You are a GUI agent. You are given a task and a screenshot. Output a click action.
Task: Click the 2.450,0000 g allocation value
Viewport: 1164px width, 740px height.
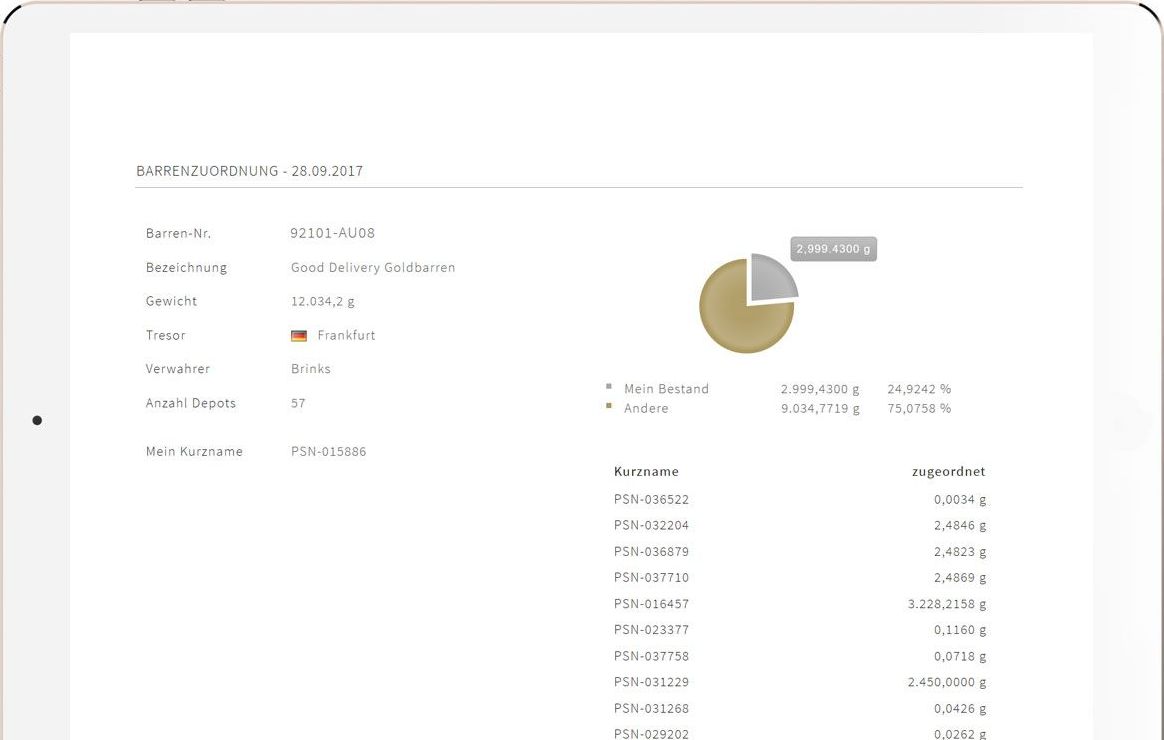coord(946,682)
